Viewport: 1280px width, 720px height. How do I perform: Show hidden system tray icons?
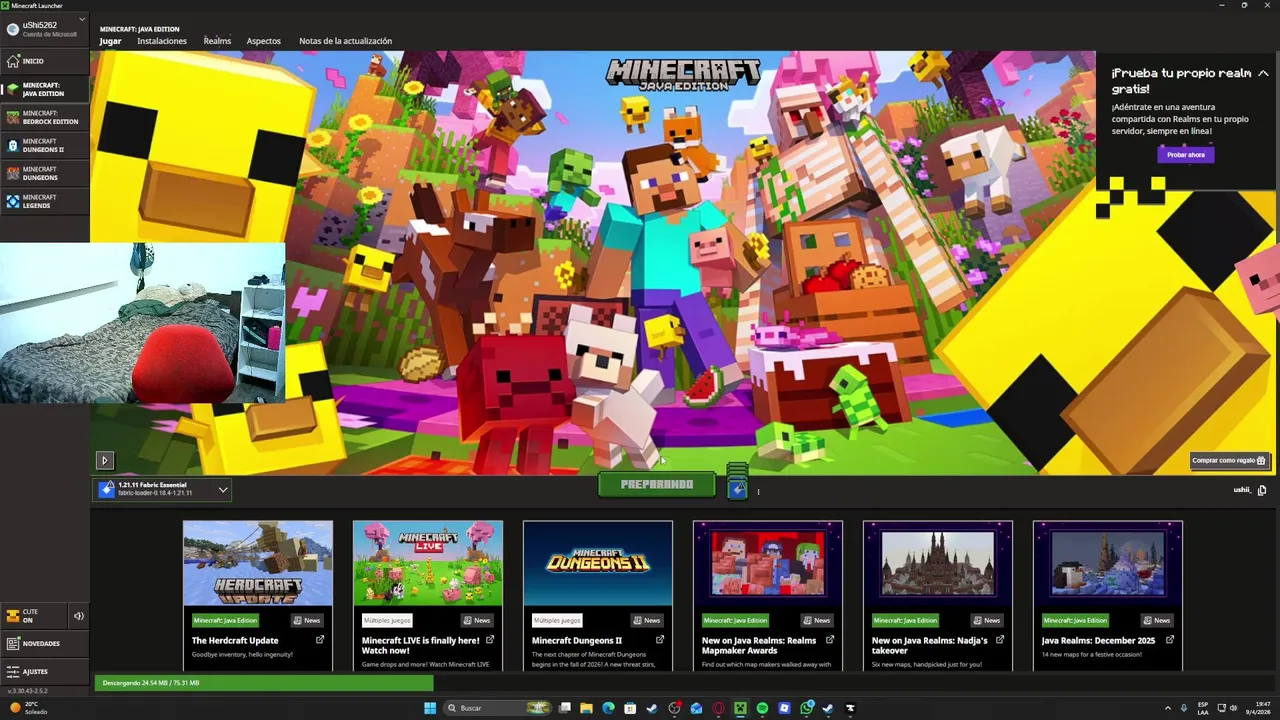[1167, 708]
